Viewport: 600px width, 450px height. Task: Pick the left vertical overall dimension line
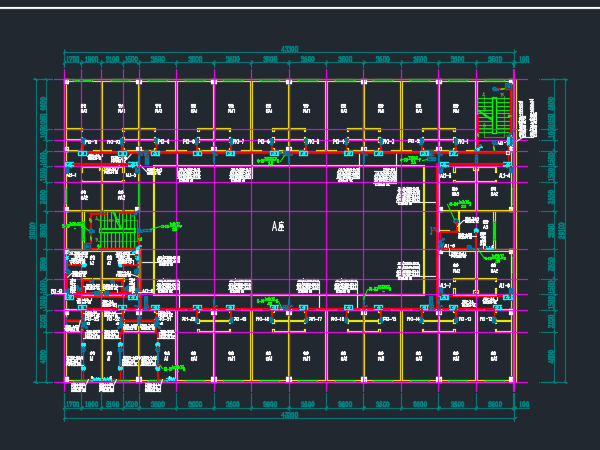(x=38, y=230)
